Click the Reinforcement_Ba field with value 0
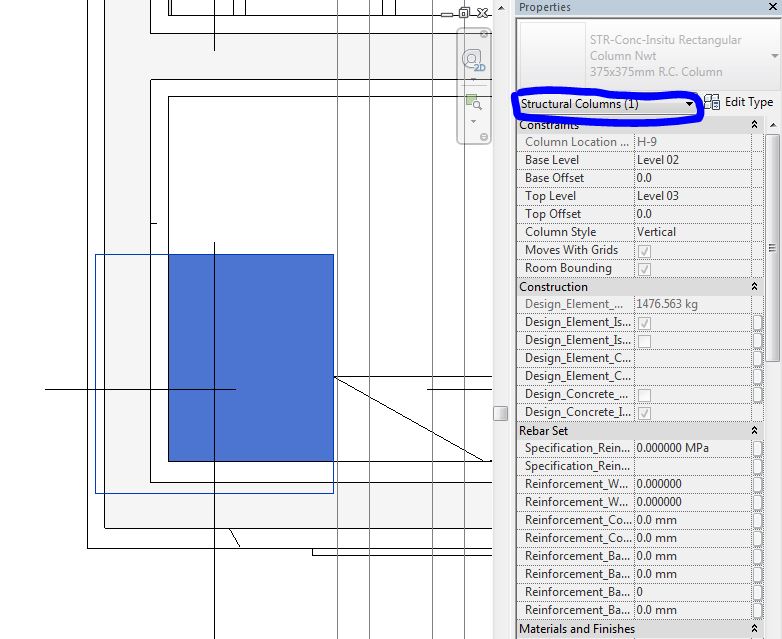The height and width of the screenshot is (639, 782). 692,592
